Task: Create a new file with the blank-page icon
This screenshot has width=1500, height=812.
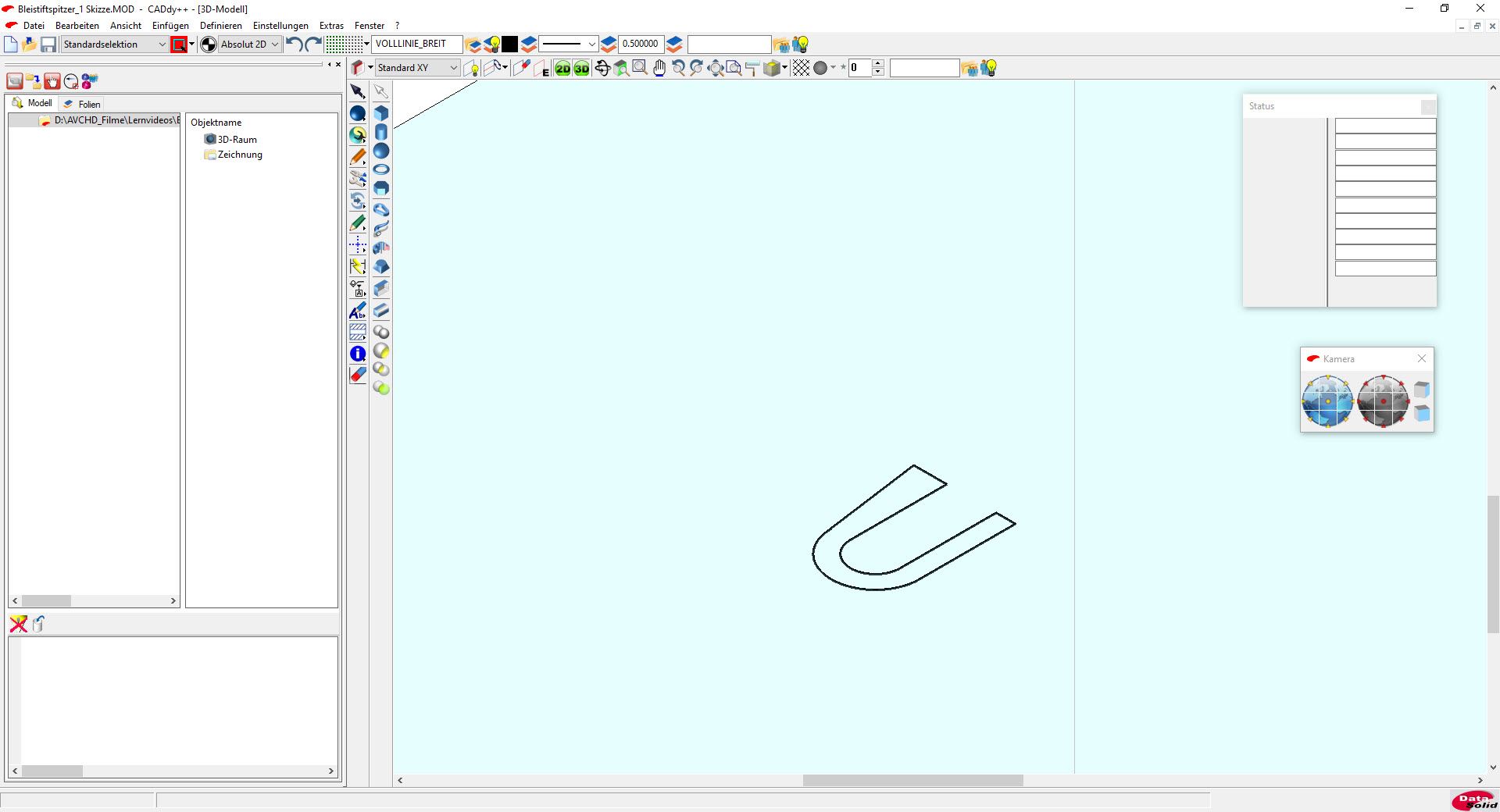Action: pyautogui.click(x=11, y=45)
